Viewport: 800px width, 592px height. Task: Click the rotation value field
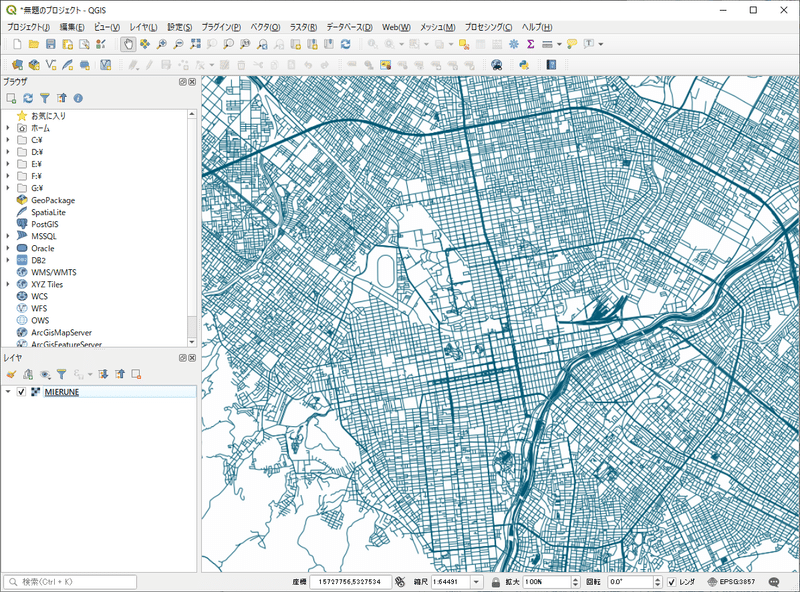(631, 582)
